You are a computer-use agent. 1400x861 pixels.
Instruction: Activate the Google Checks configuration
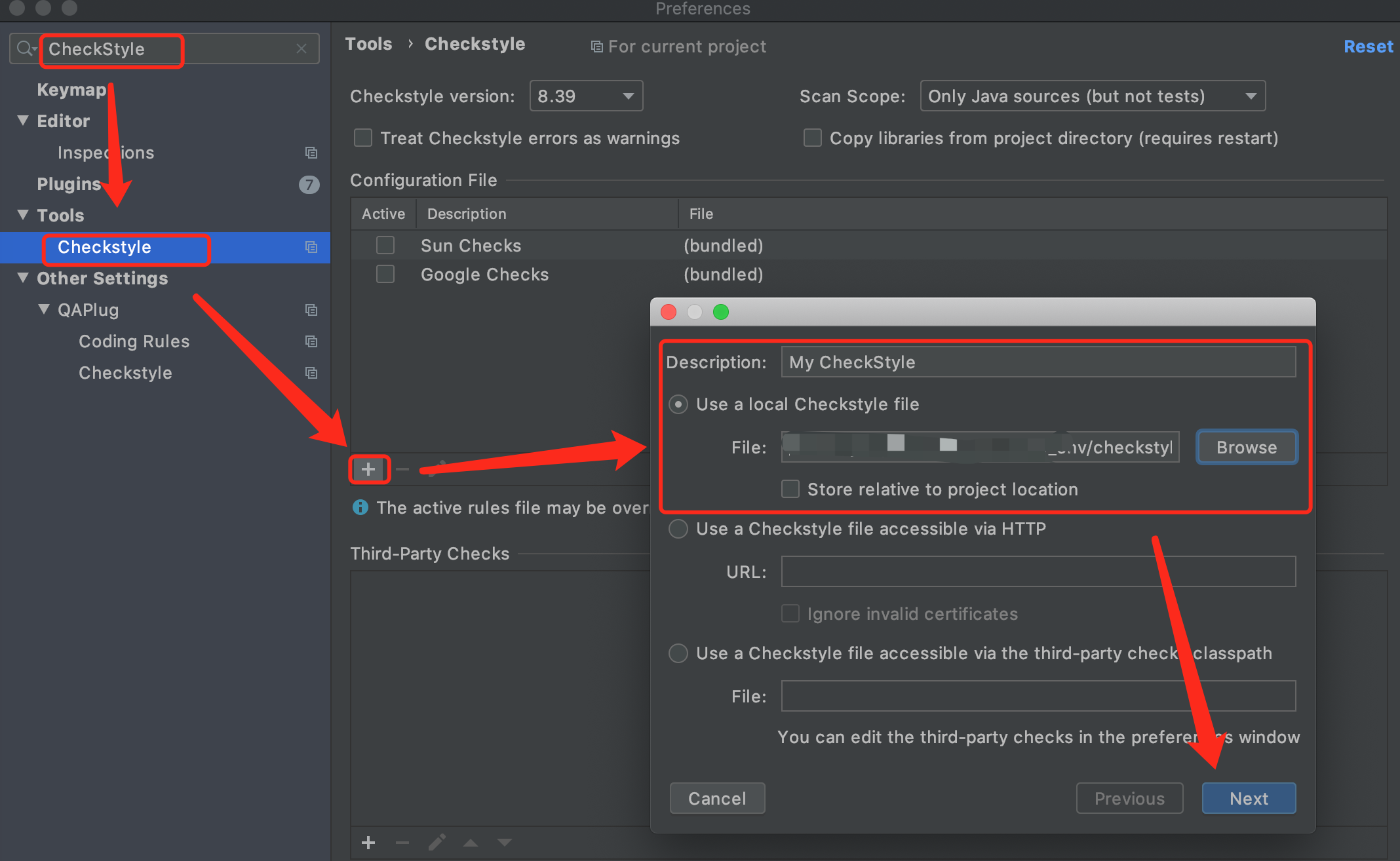click(385, 275)
